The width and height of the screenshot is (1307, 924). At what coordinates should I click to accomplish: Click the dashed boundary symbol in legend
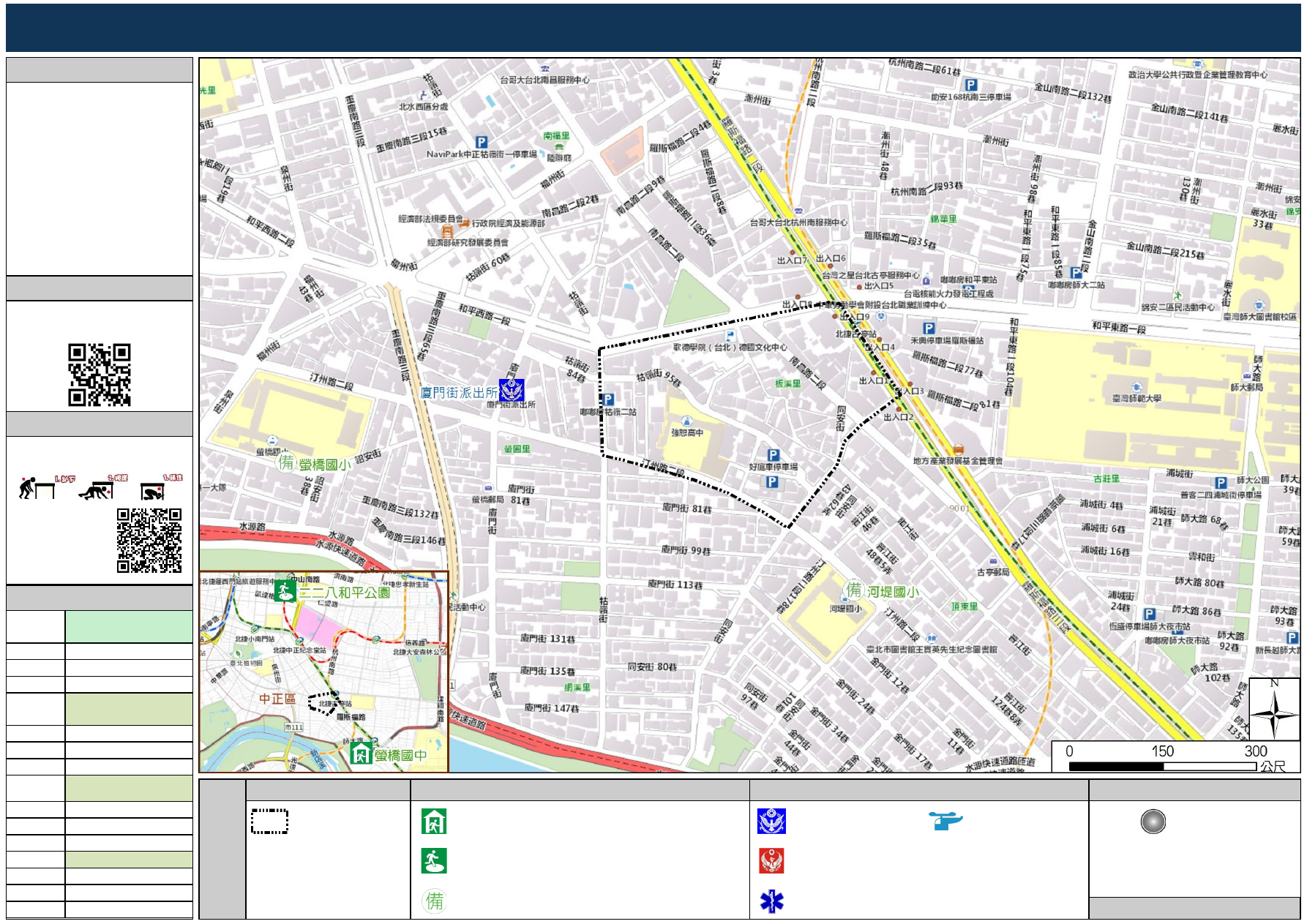click(x=269, y=822)
